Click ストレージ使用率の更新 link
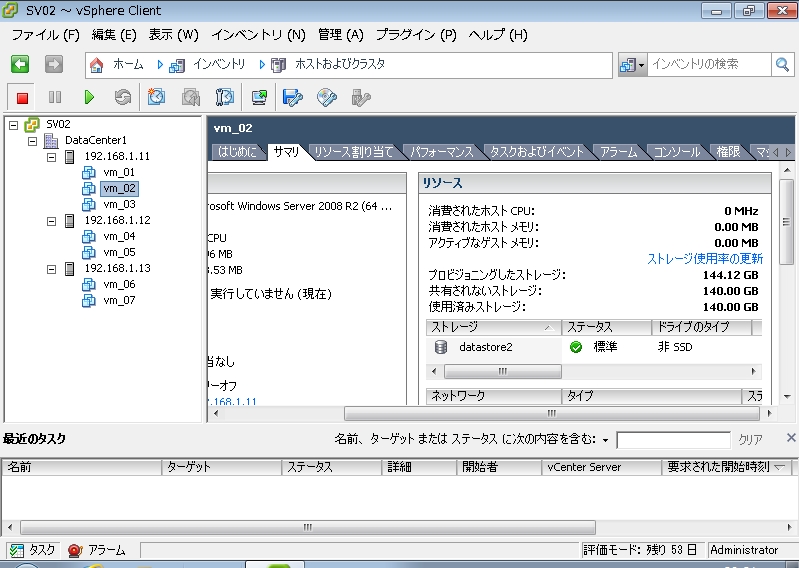 pos(705,259)
